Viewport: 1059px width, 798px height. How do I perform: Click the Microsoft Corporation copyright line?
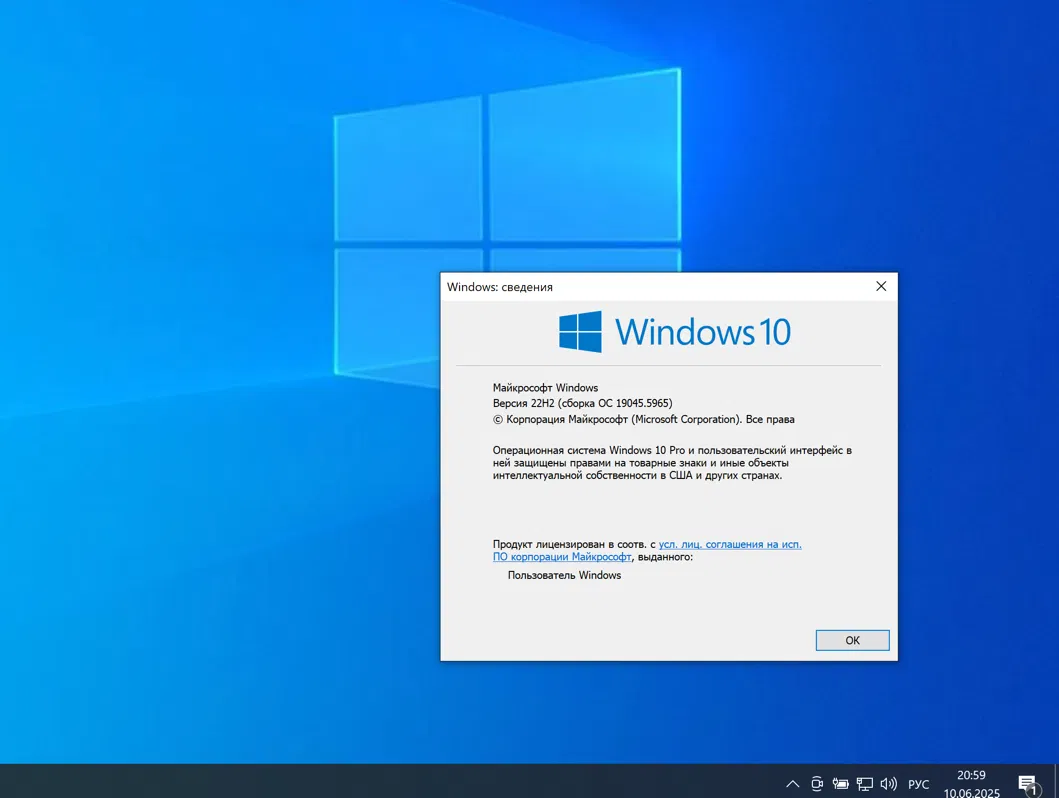tap(644, 419)
